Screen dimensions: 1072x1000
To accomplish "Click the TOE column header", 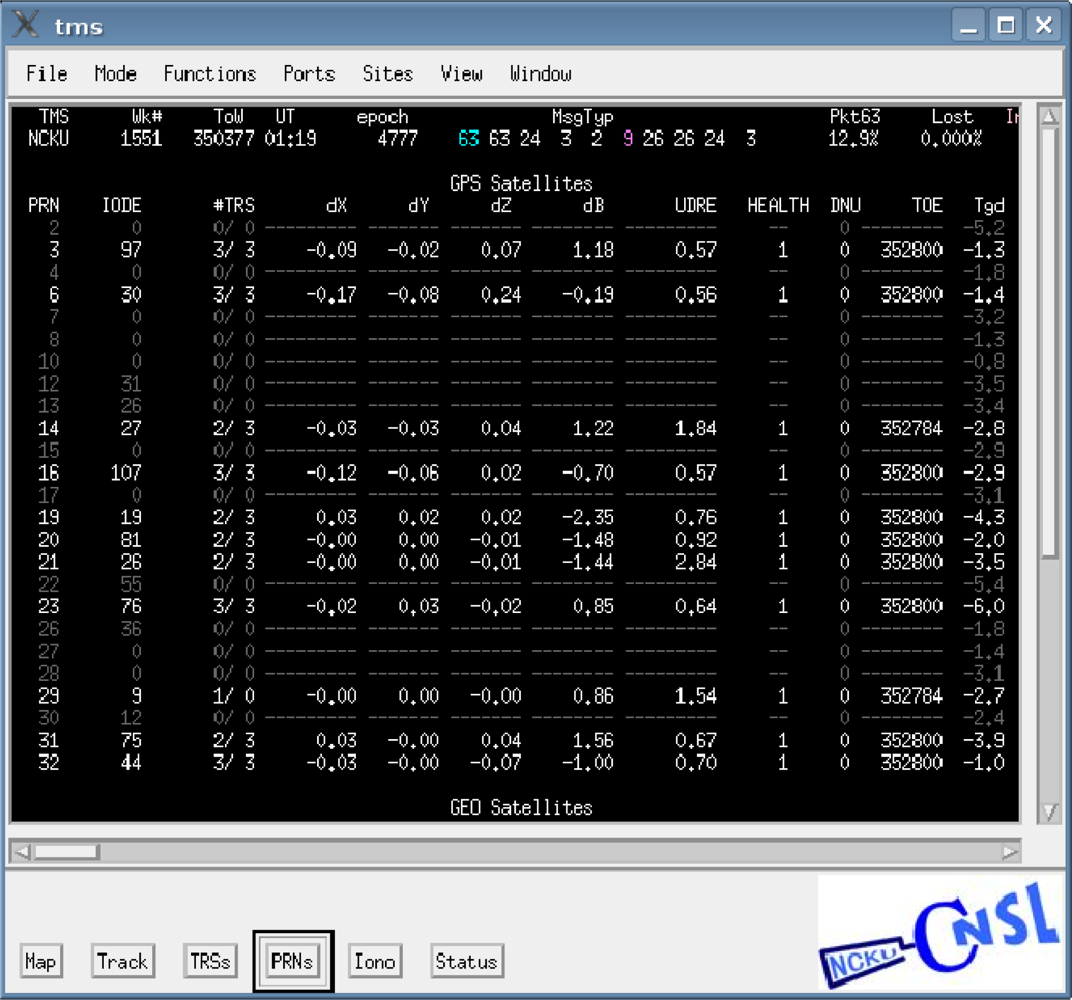I will pos(927,205).
